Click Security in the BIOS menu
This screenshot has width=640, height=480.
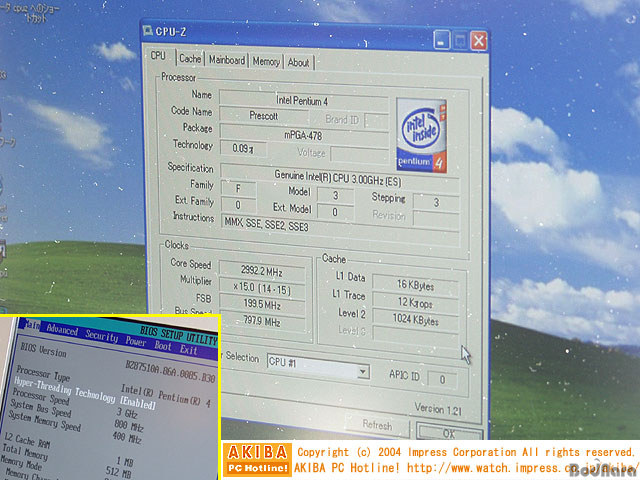pos(102,336)
